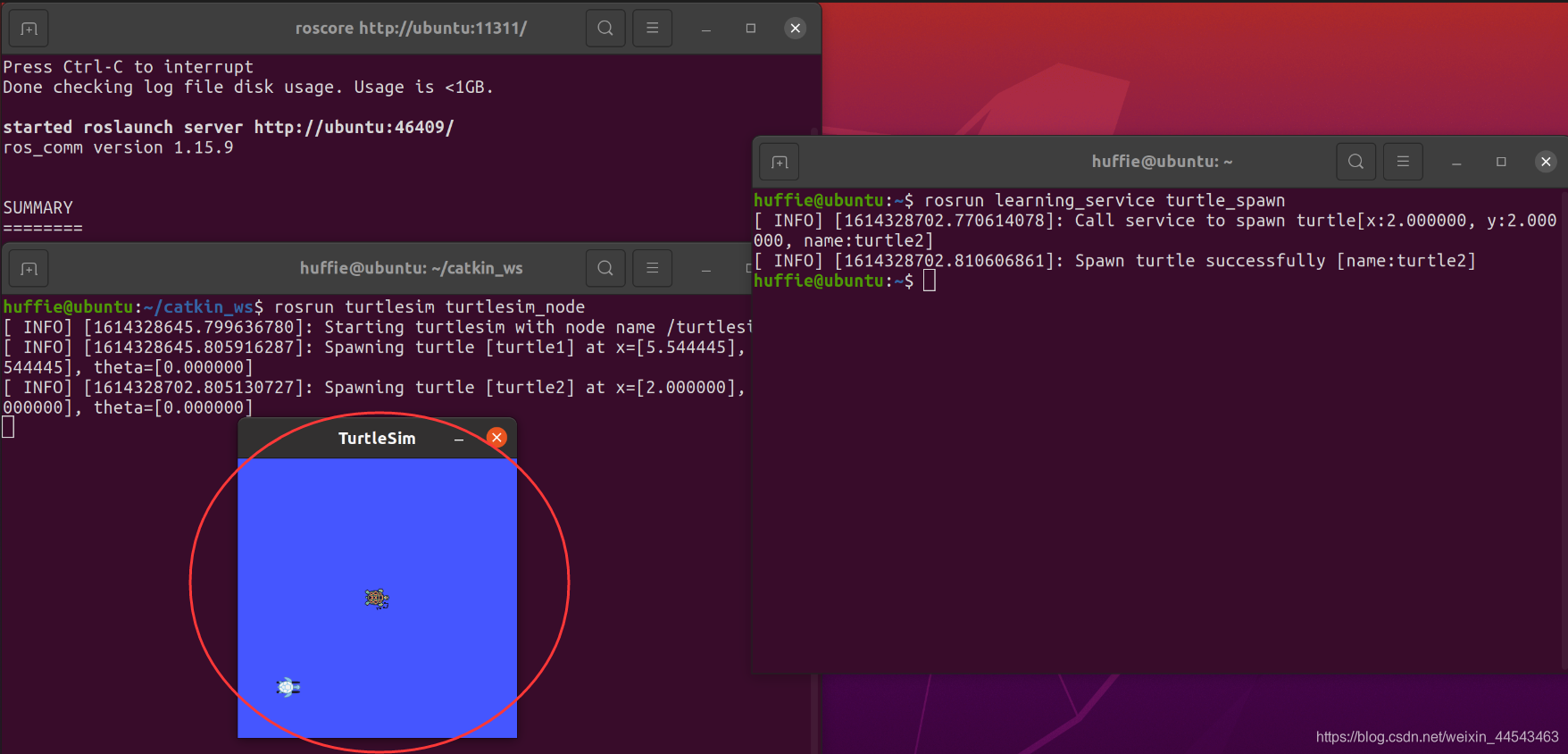Image resolution: width=1568 pixels, height=754 pixels.
Task: Close the huffie@ubuntu: ~ terminal
Action: pos(1546,162)
